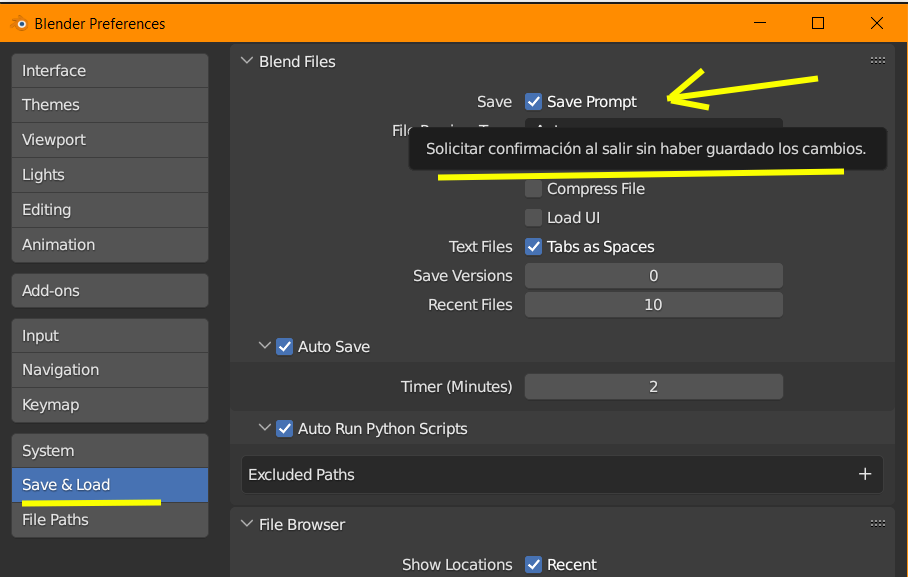This screenshot has width=908, height=577.
Task: Collapse the File Browser section
Action: pyautogui.click(x=247, y=524)
